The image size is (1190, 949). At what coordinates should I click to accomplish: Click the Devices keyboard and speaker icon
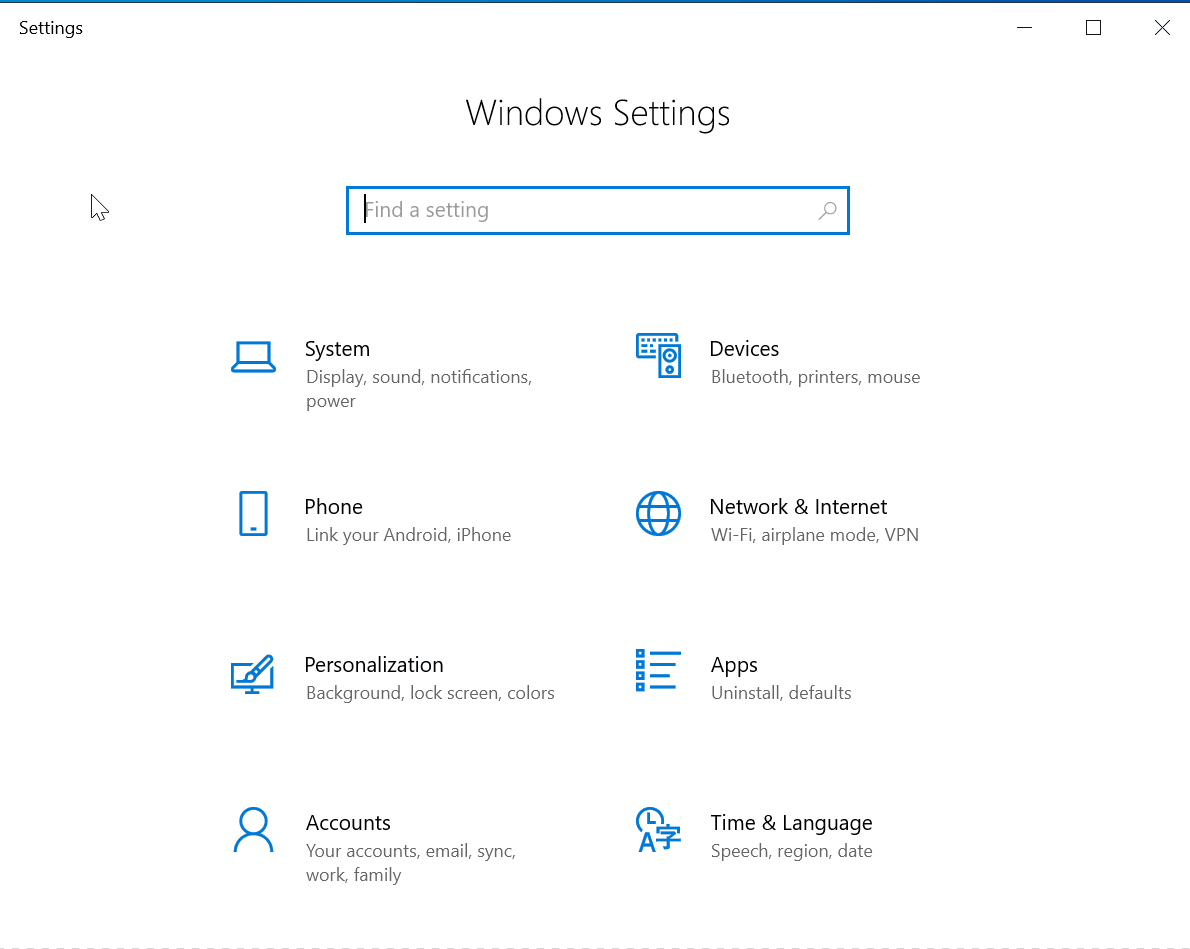(x=658, y=355)
